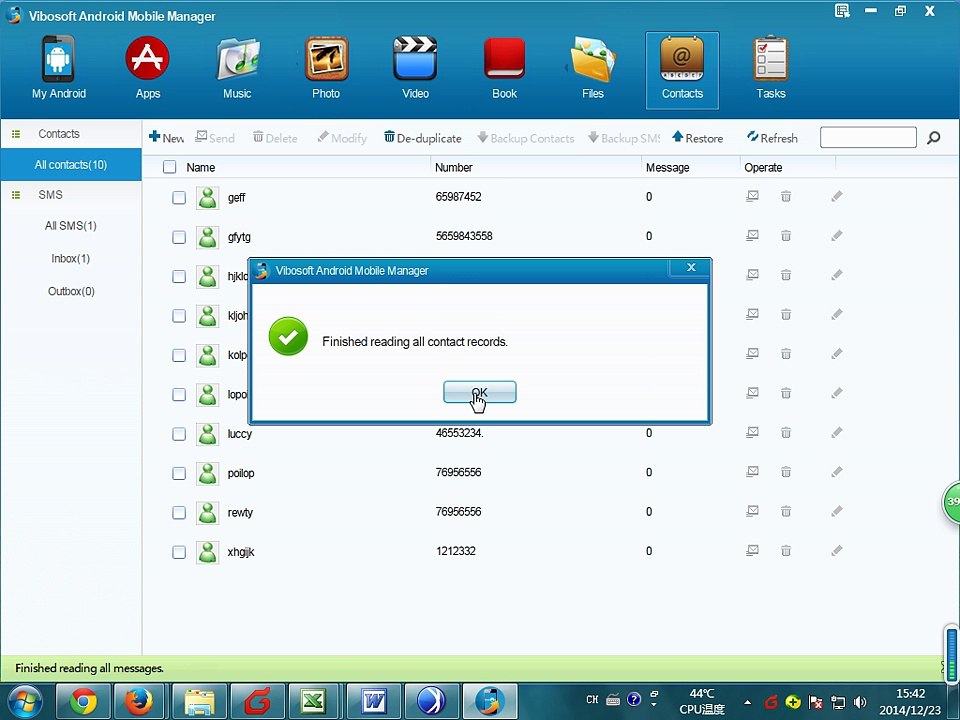
Task: Toggle the select-all Name checkbox
Action: [x=170, y=167]
